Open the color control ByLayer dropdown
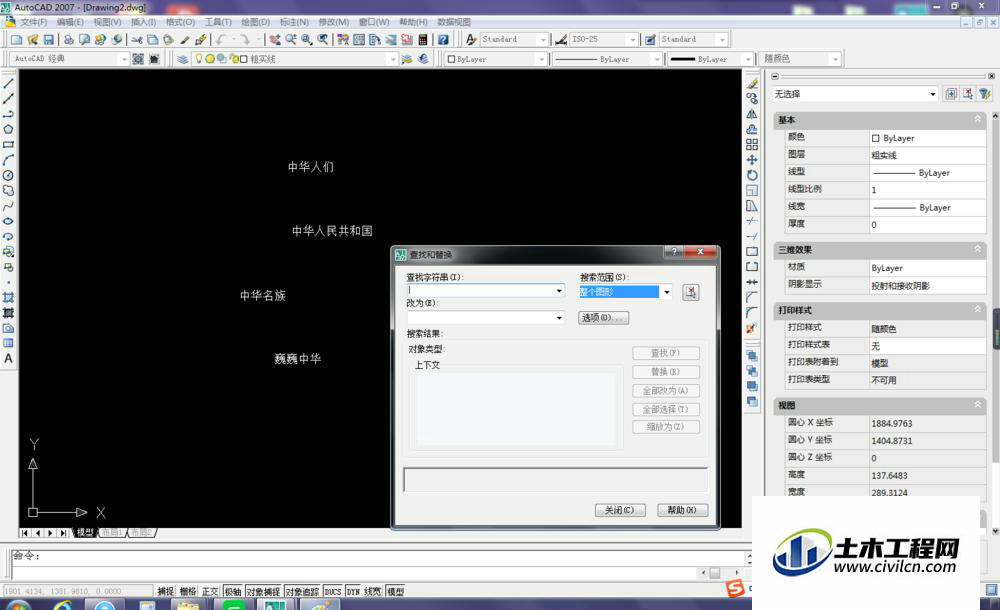 point(541,59)
